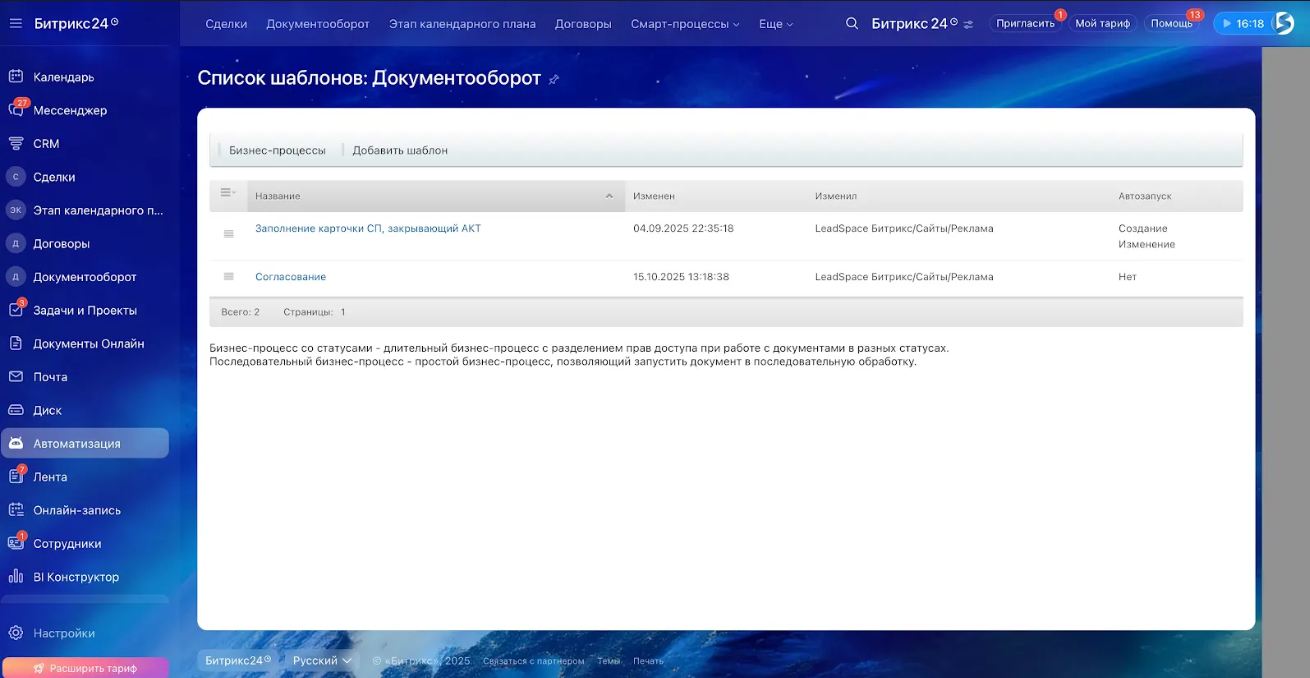
Task: Open Мессенджер in the sidebar
Action: pyautogui.click(x=69, y=110)
